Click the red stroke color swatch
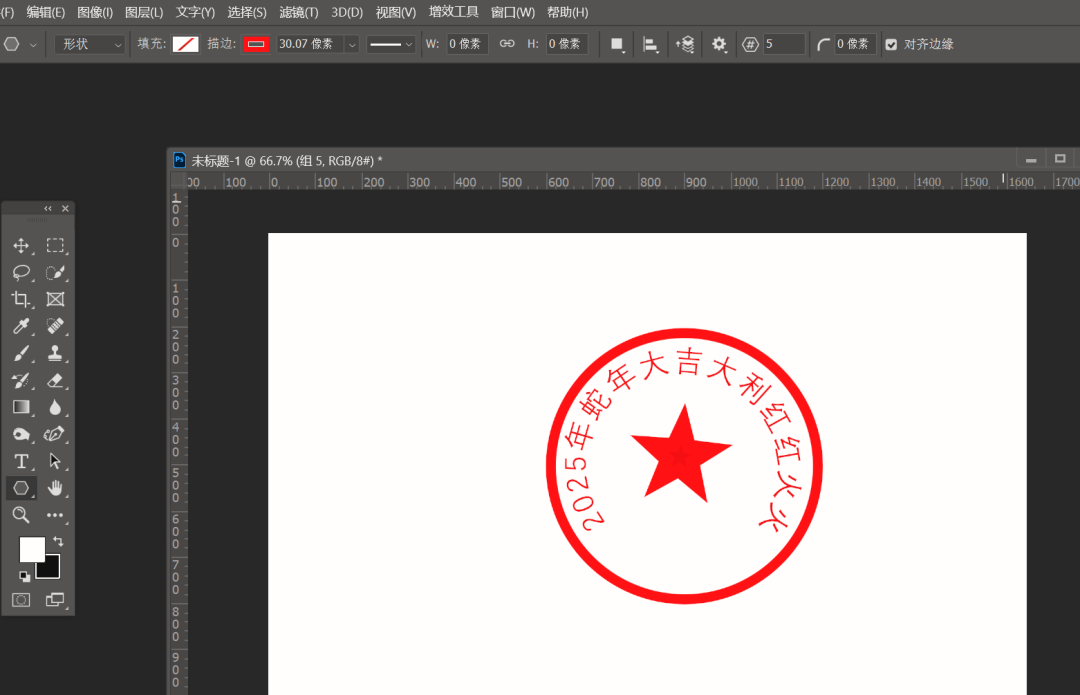This screenshot has width=1080, height=695. 256,45
